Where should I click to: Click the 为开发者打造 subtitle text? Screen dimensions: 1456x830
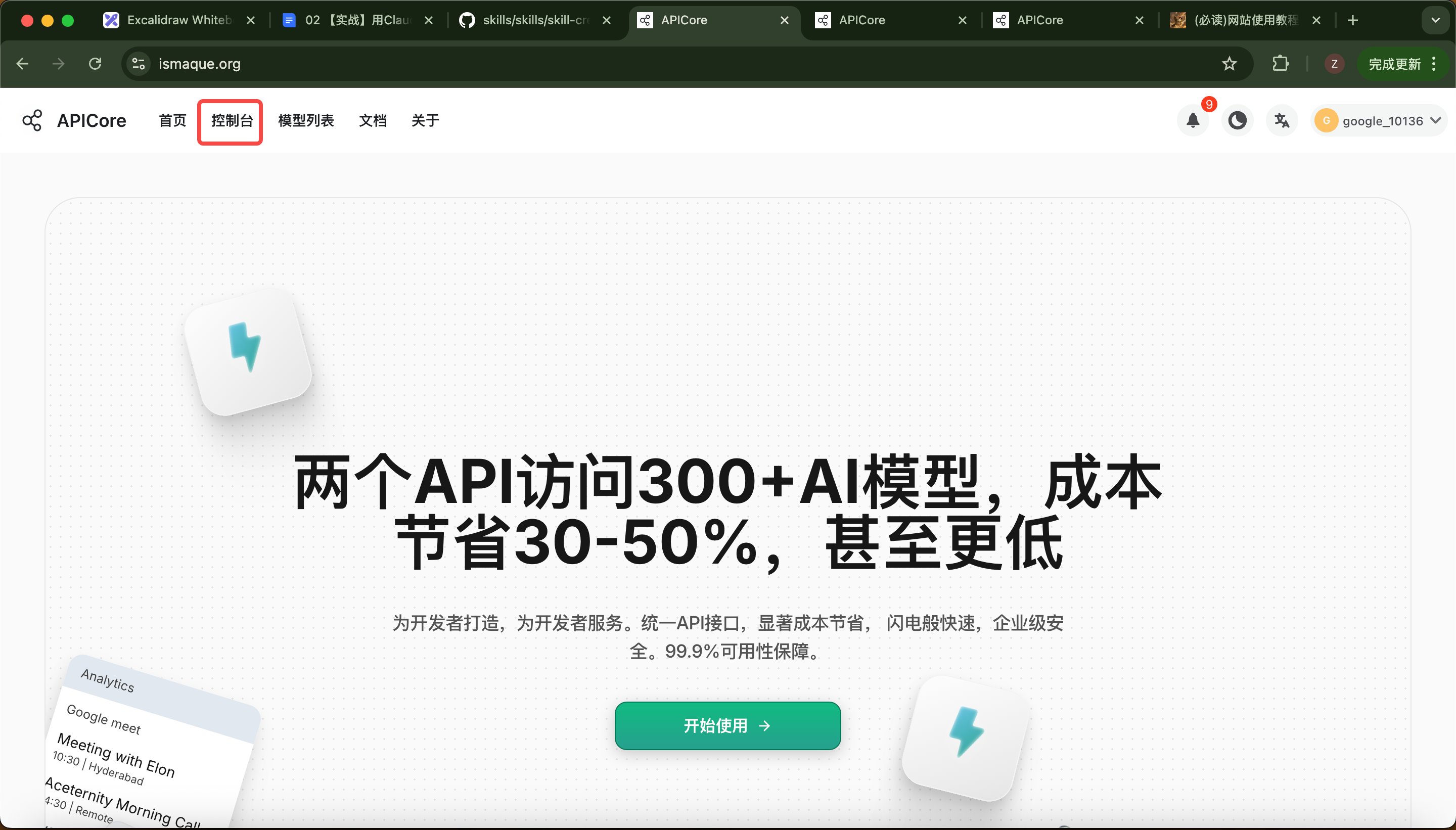tap(727, 637)
